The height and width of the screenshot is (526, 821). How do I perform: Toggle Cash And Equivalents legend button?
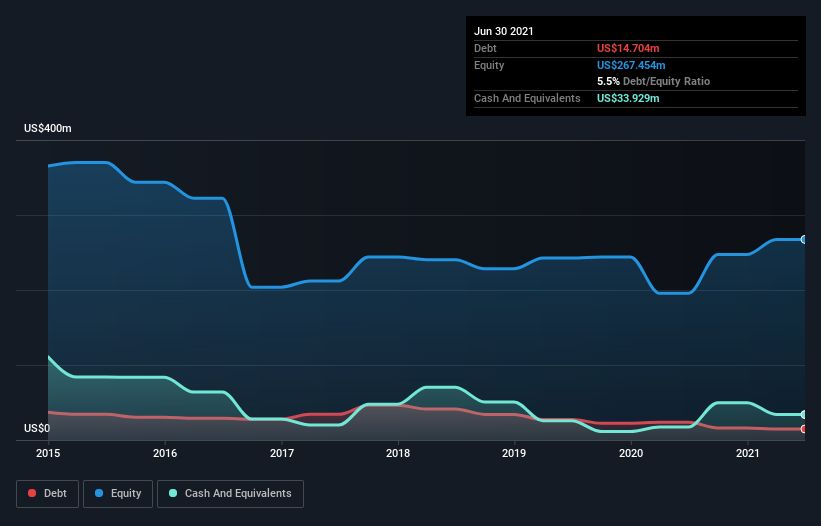point(230,494)
